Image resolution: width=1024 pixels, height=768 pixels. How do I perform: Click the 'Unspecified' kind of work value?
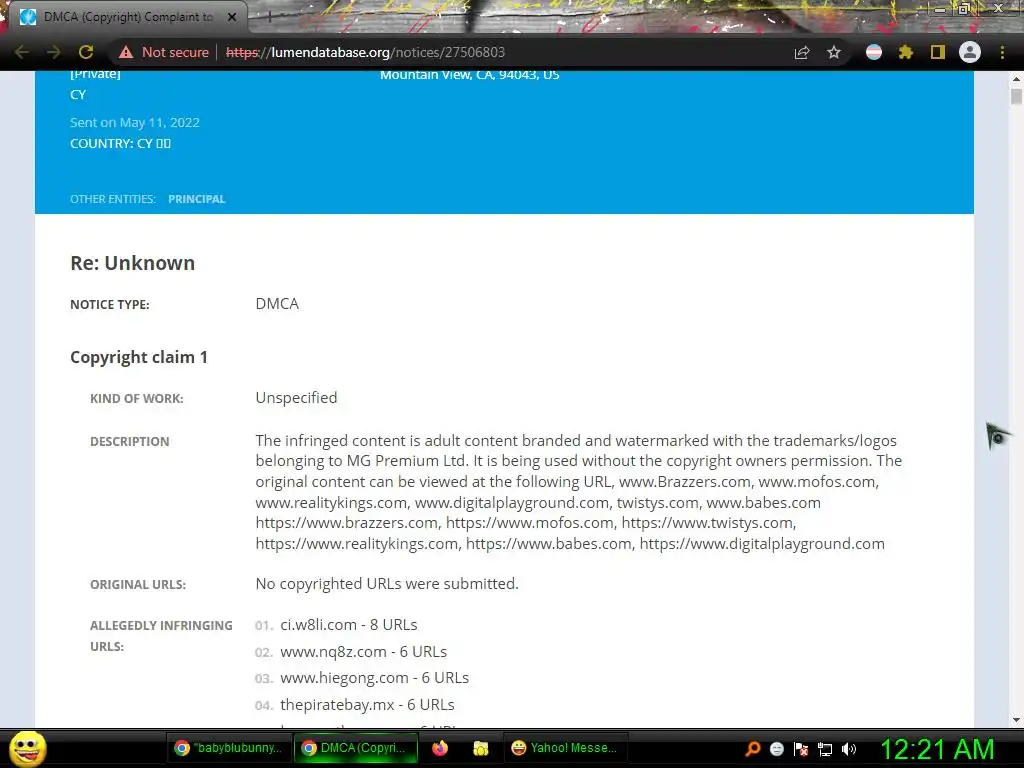(296, 398)
